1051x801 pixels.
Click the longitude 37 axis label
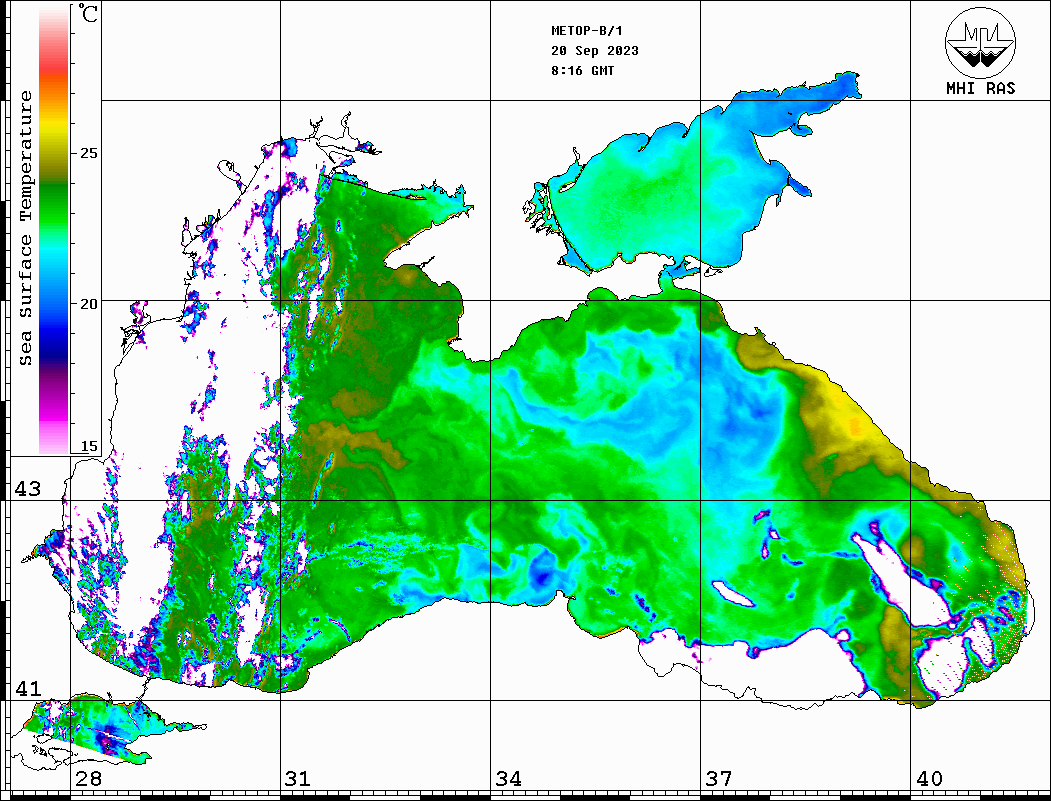tap(718, 779)
